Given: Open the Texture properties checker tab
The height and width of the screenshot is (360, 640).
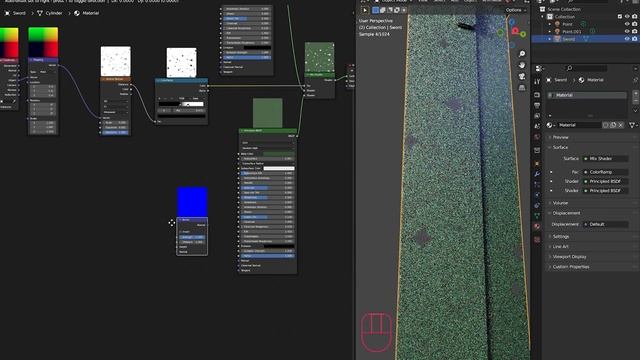Looking at the screenshot, I should (537, 240).
